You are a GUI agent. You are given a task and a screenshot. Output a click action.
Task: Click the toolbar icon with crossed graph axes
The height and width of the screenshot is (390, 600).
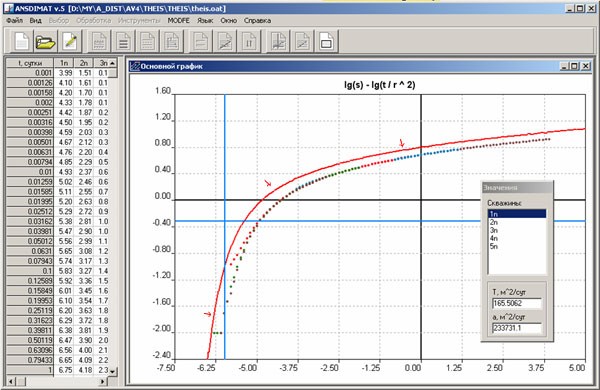(x=278, y=41)
